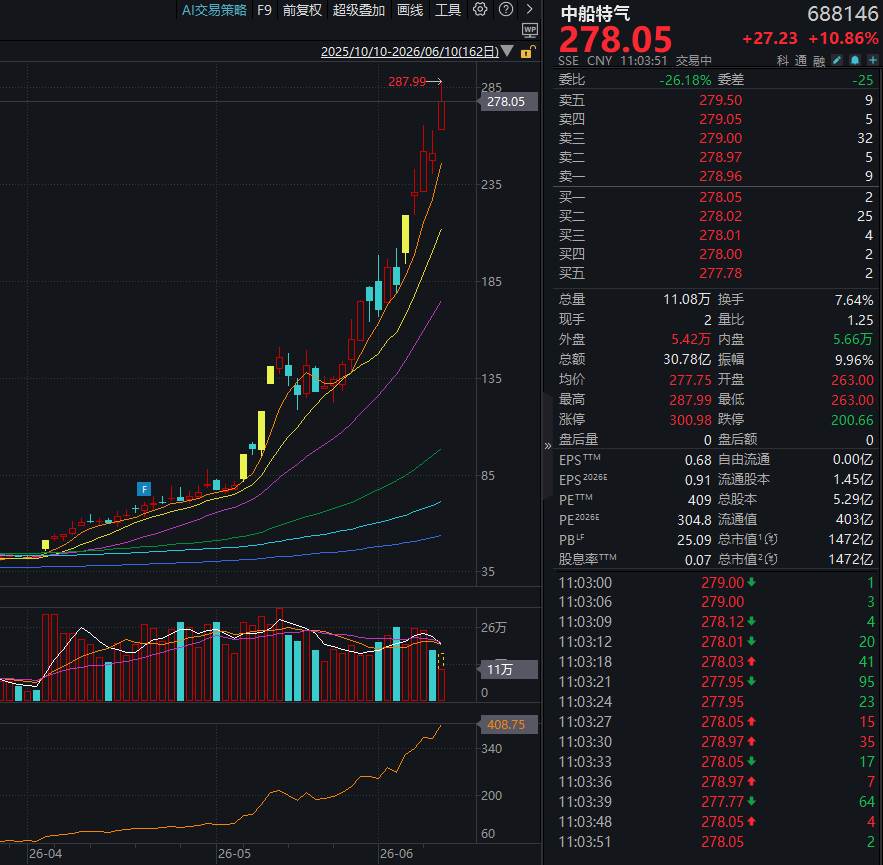
Task: Toggle 超级叠加 overlay option
Action: (x=358, y=10)
